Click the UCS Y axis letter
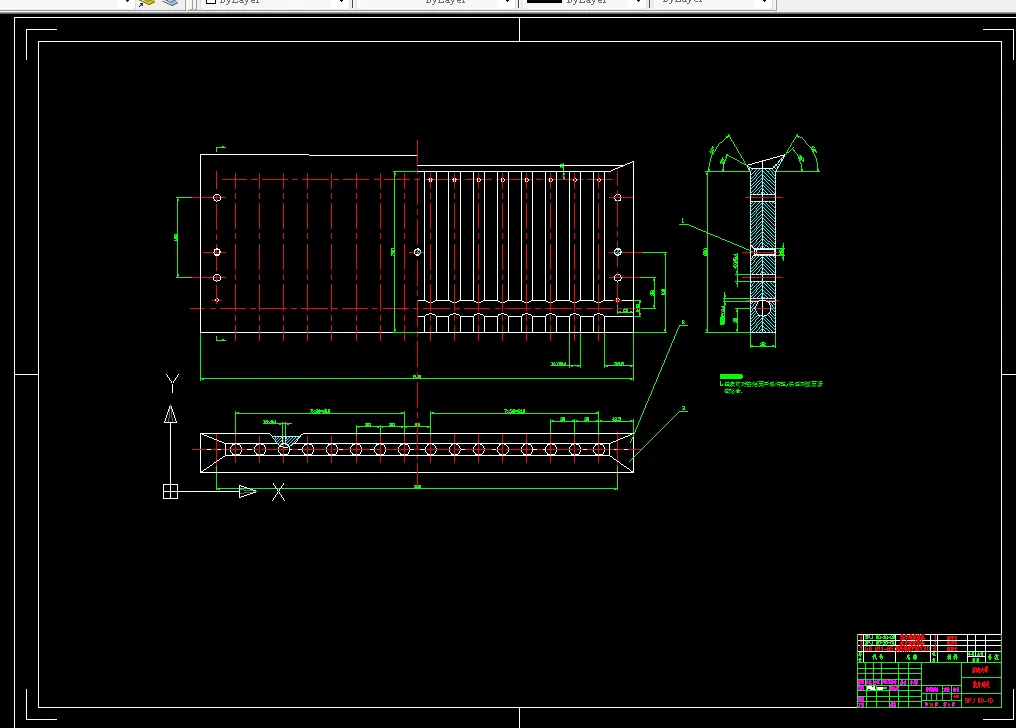 (172, 383)
